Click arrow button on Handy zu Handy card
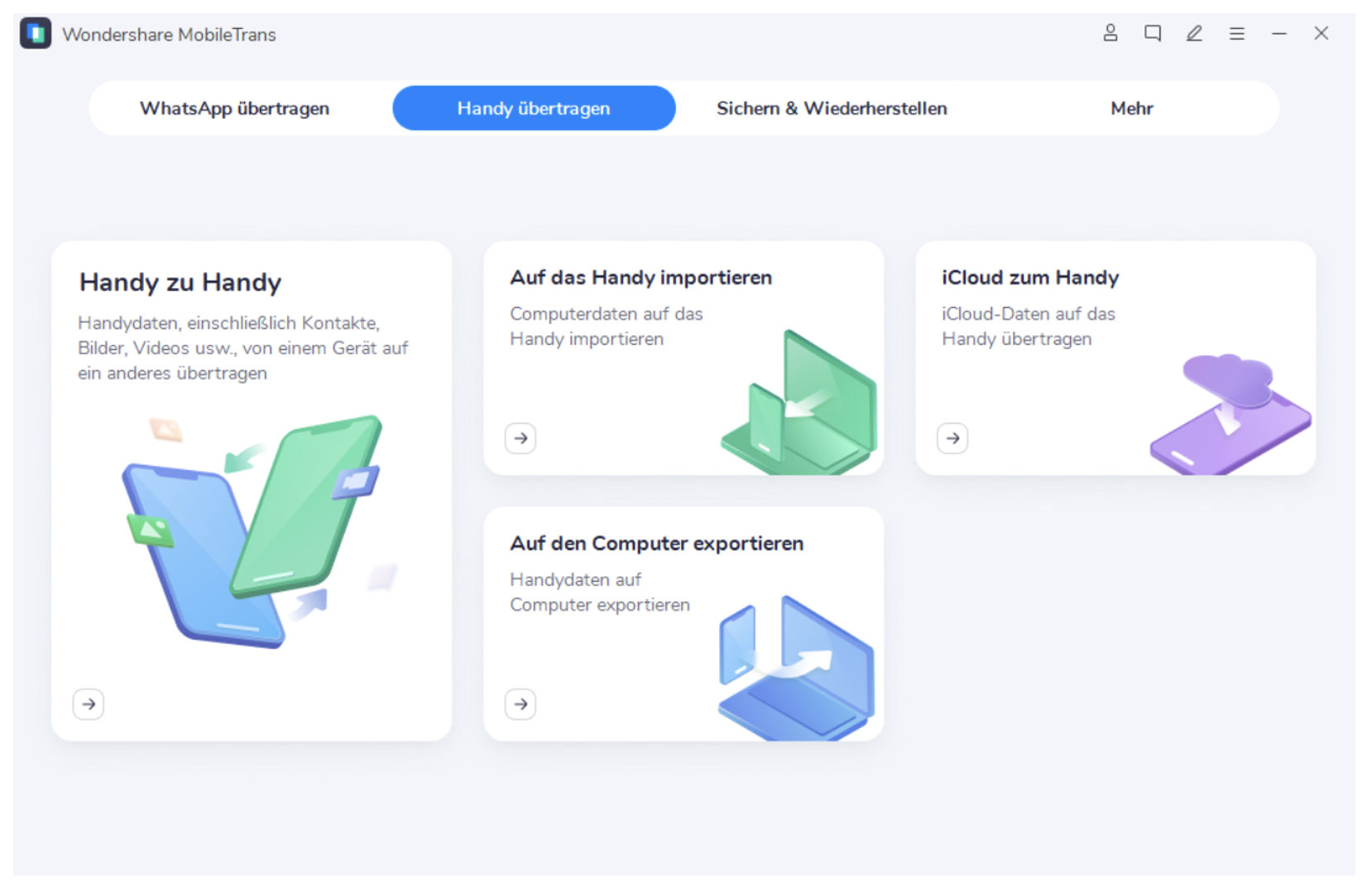The image size is (1372, 887). click(x=89, y=704)
